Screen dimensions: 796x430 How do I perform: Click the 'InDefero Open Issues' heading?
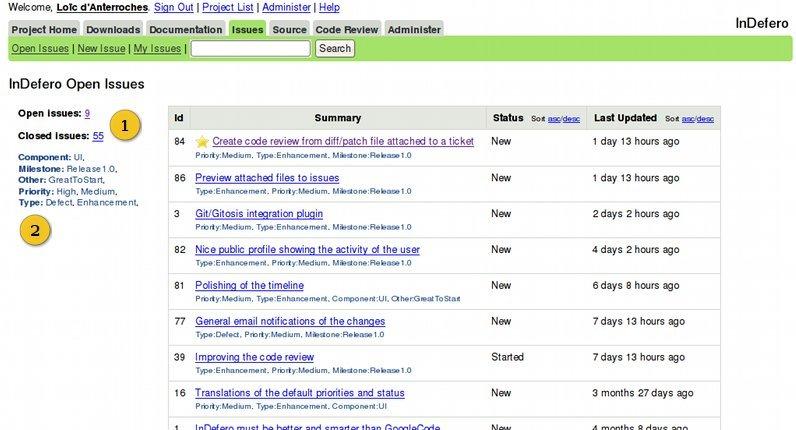[x=77, y=84]
